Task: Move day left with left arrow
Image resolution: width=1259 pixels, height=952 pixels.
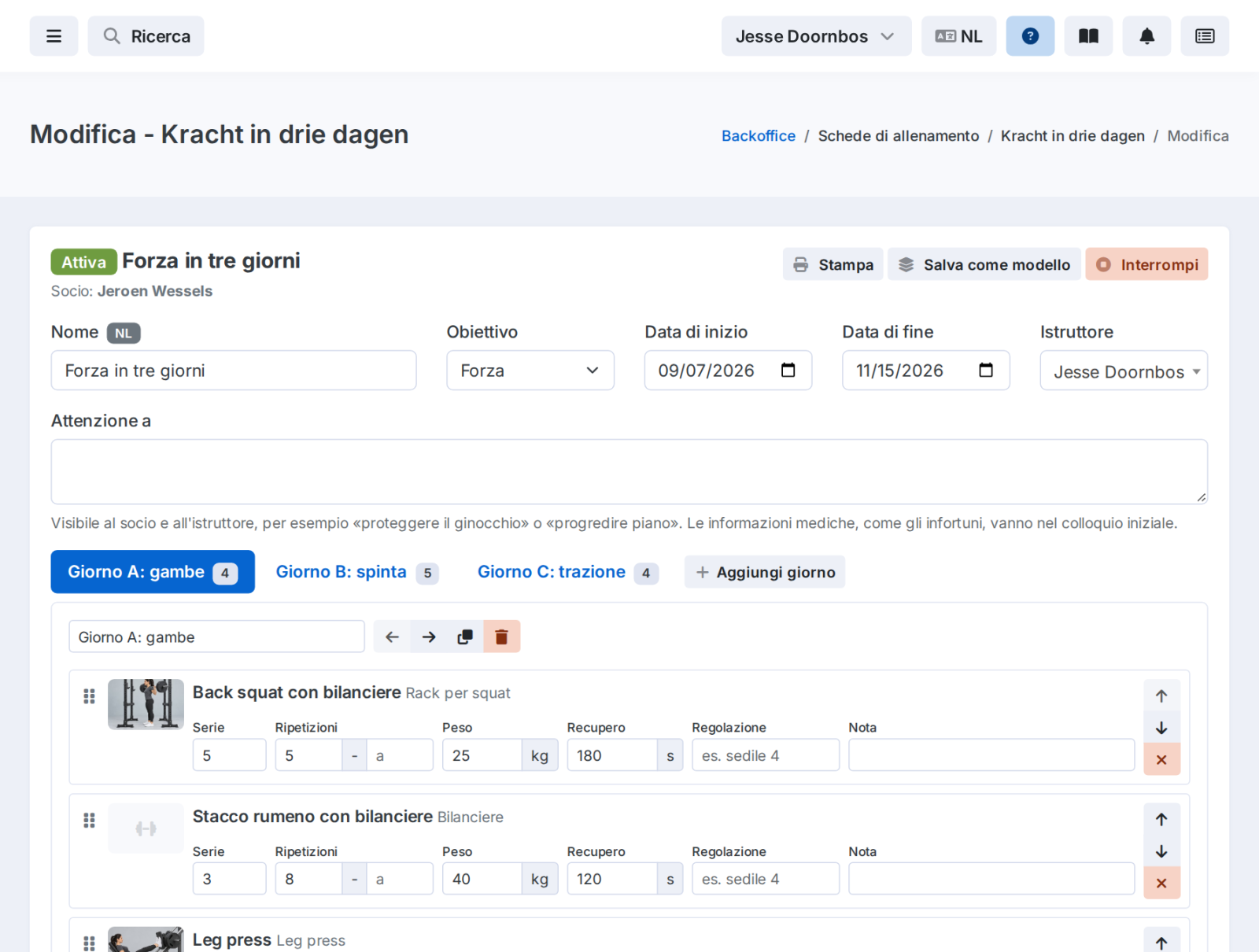Action: point(392,637)
